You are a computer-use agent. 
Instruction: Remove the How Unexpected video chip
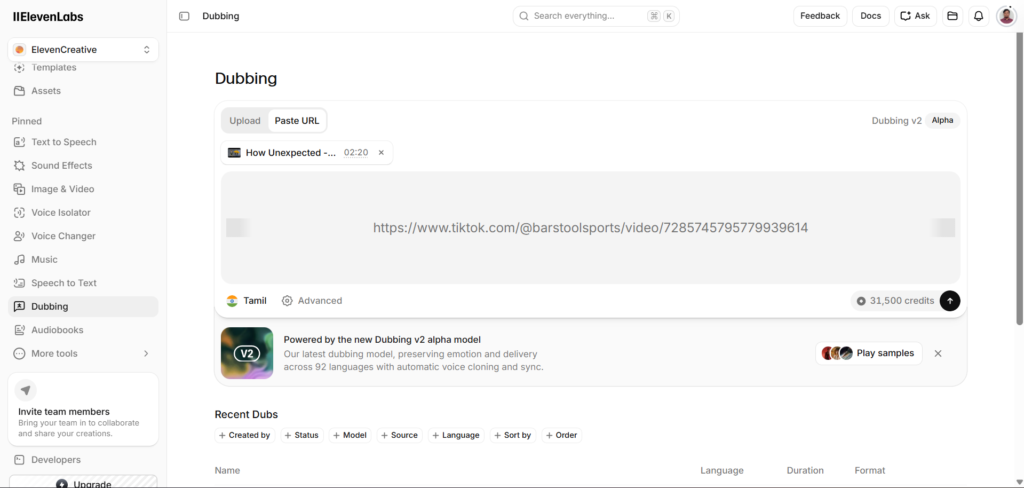click(x=381, y=153)
